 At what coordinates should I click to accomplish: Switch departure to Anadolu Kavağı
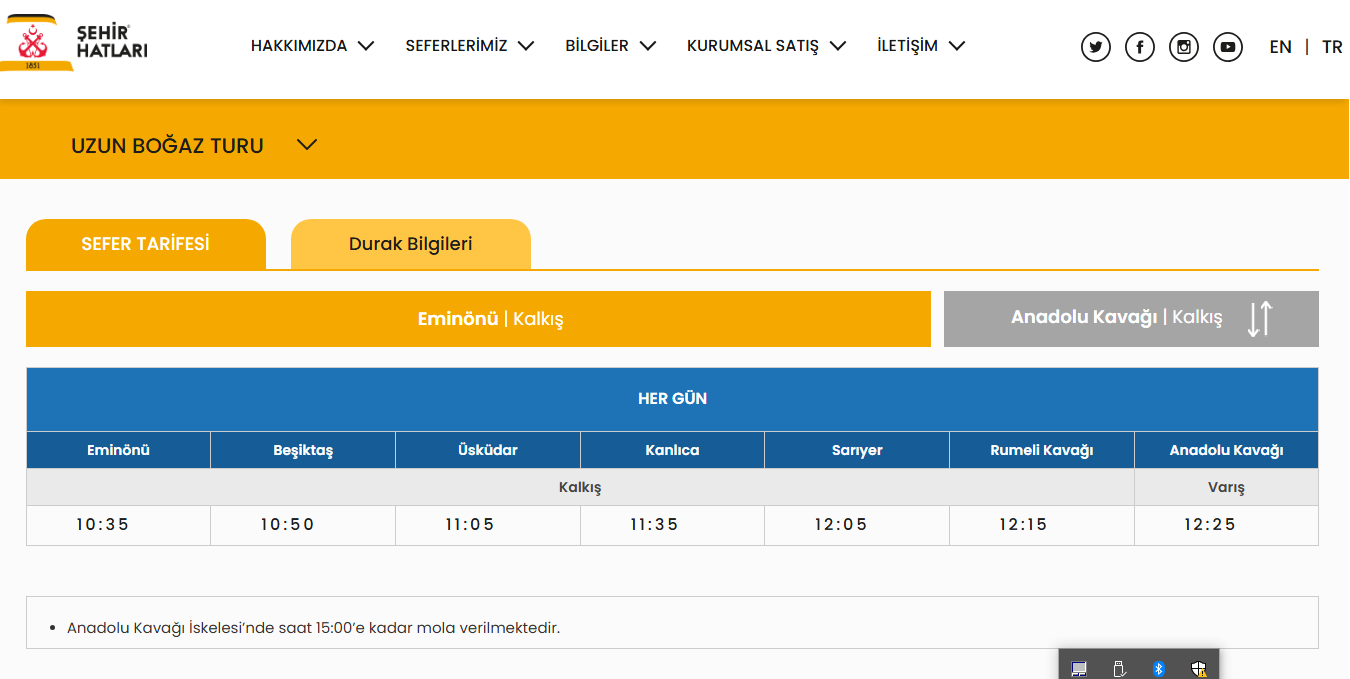(1115, 318)
